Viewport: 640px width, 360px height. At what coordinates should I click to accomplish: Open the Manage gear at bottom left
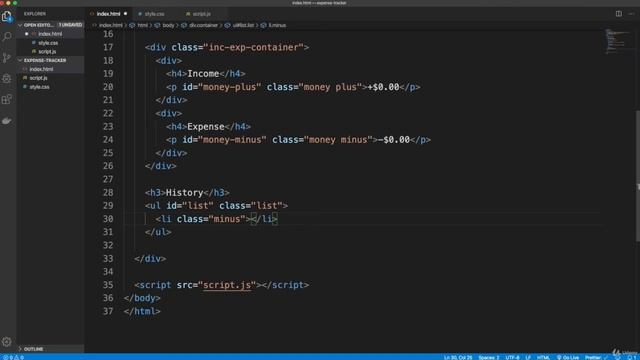pyautogui.click(x=7, y=342)
